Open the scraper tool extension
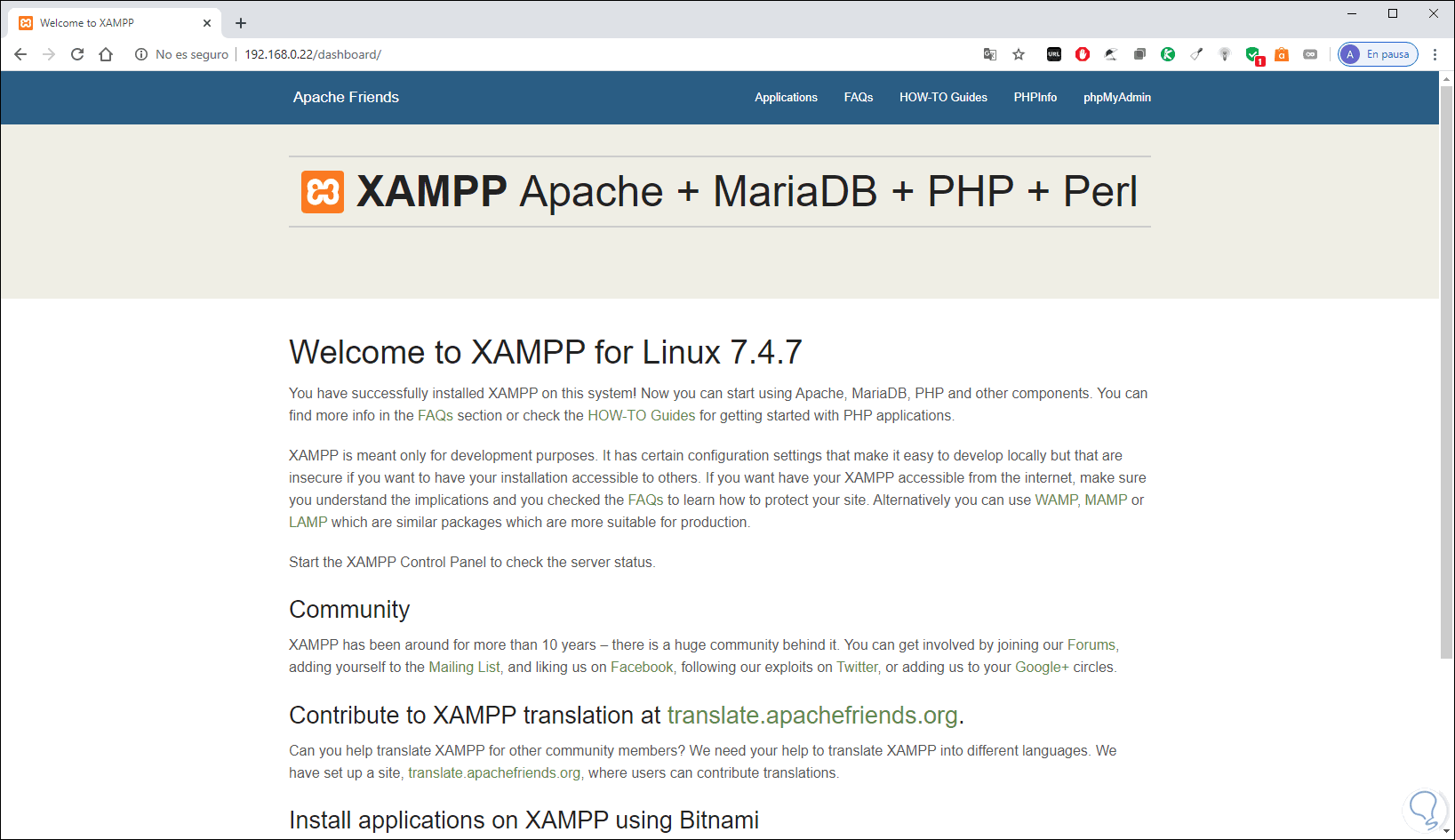The image size is (1455, 840). pos(1196,54)
